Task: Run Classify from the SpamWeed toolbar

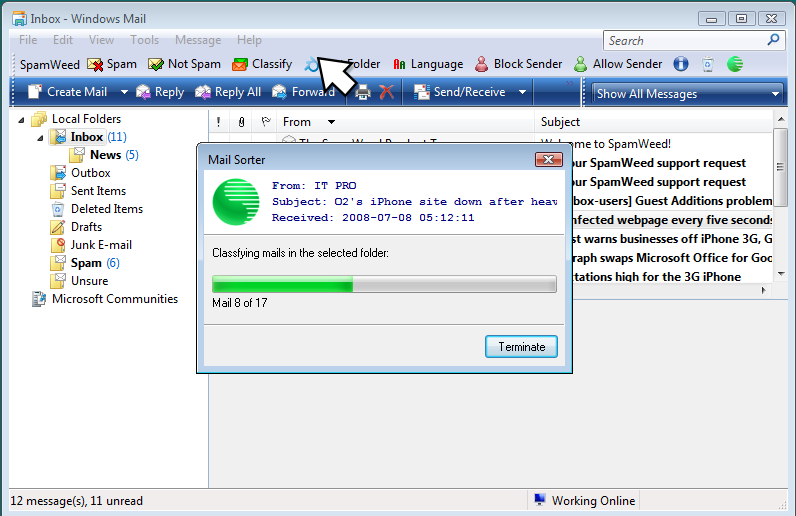Action: (x=262, y=64)
